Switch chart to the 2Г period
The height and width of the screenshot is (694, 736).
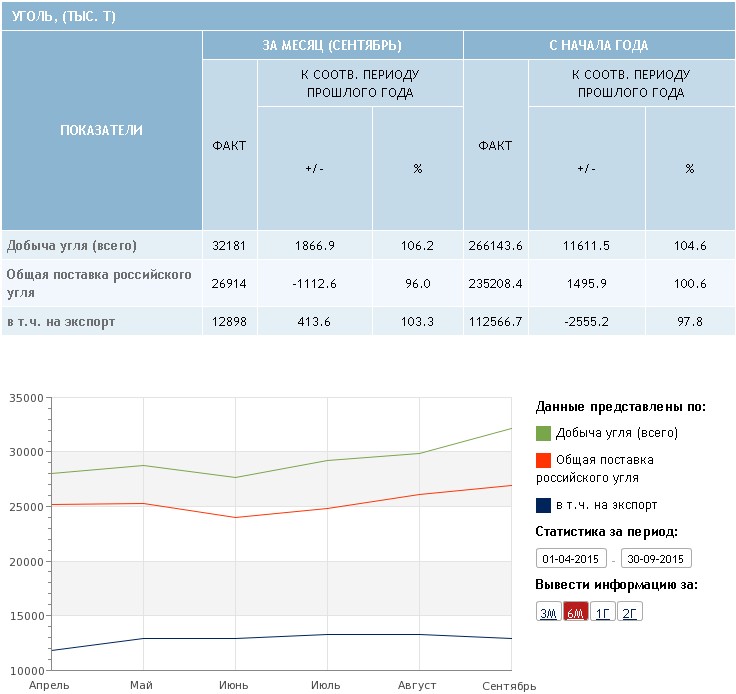tap(629, 613)
